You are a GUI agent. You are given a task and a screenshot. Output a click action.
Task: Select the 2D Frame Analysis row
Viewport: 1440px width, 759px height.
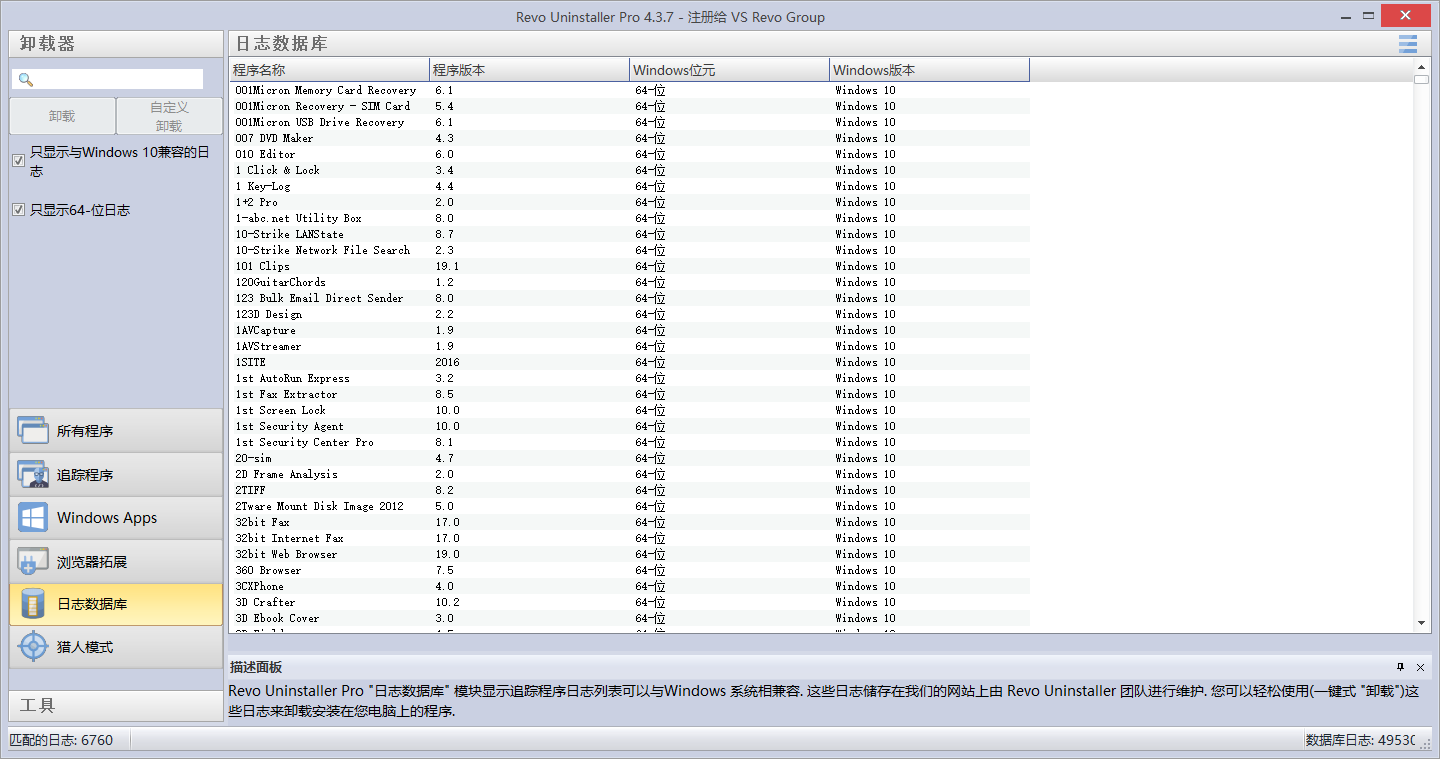pyautogui.click(x=630, y=474)
